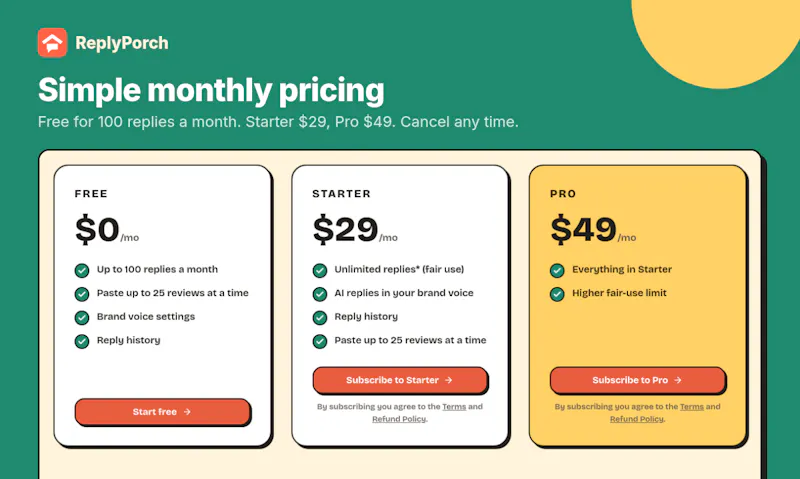The image size is (800, 479).
Task: Subscribe to the Starter plan
Action: coord(400,380)
